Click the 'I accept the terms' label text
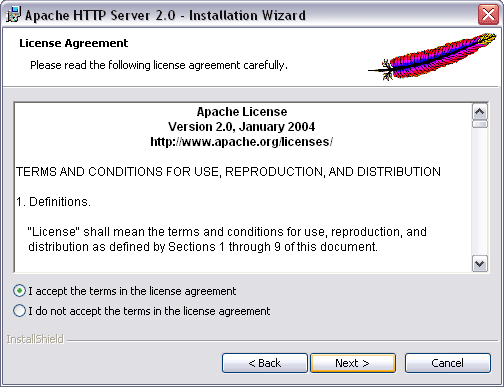The height and width of the screenshot is (390, 504). tap(132, 291)
